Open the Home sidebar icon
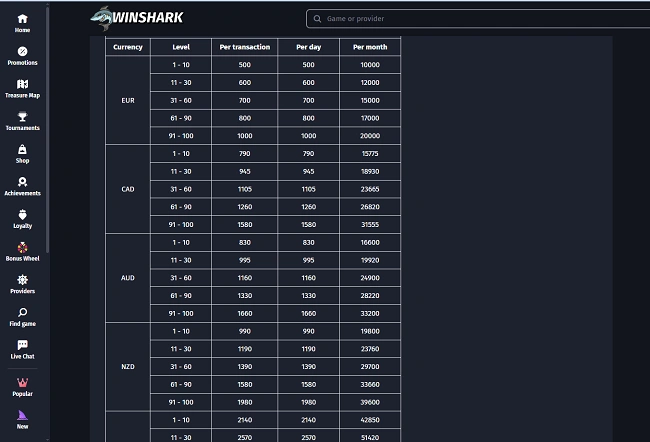Image resolution: width=650 pixels, height=442 pixels. click(x=22, y=19)
